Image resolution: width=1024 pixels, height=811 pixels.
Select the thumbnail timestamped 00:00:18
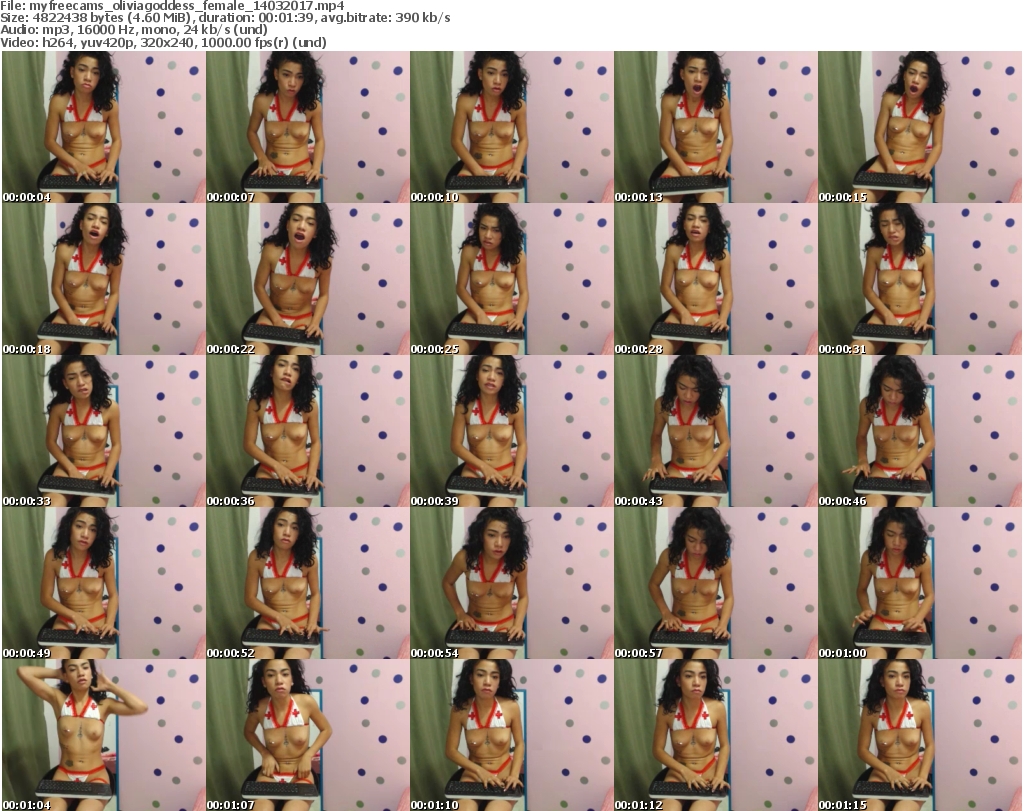coord(104,279)
